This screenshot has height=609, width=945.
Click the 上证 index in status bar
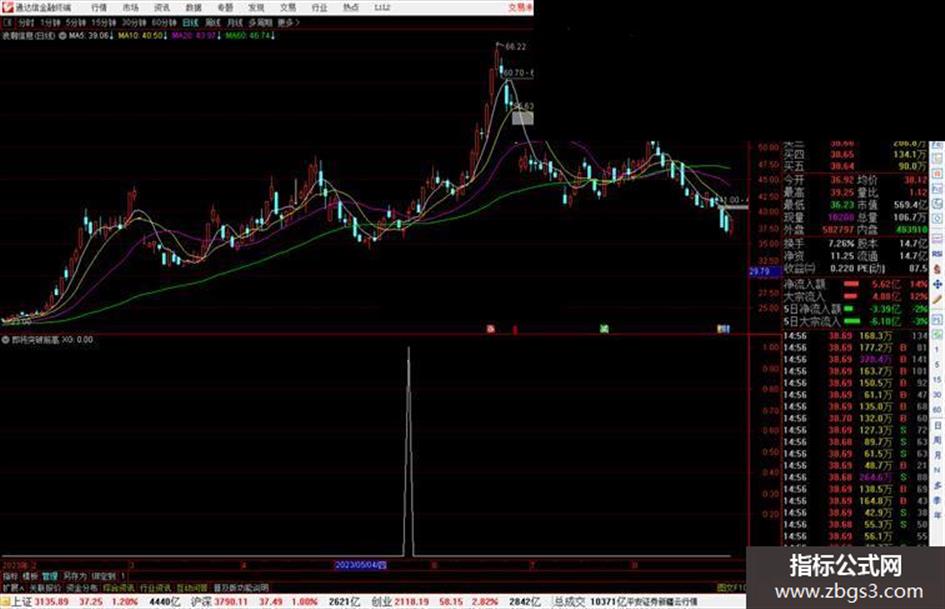(22, 602)
